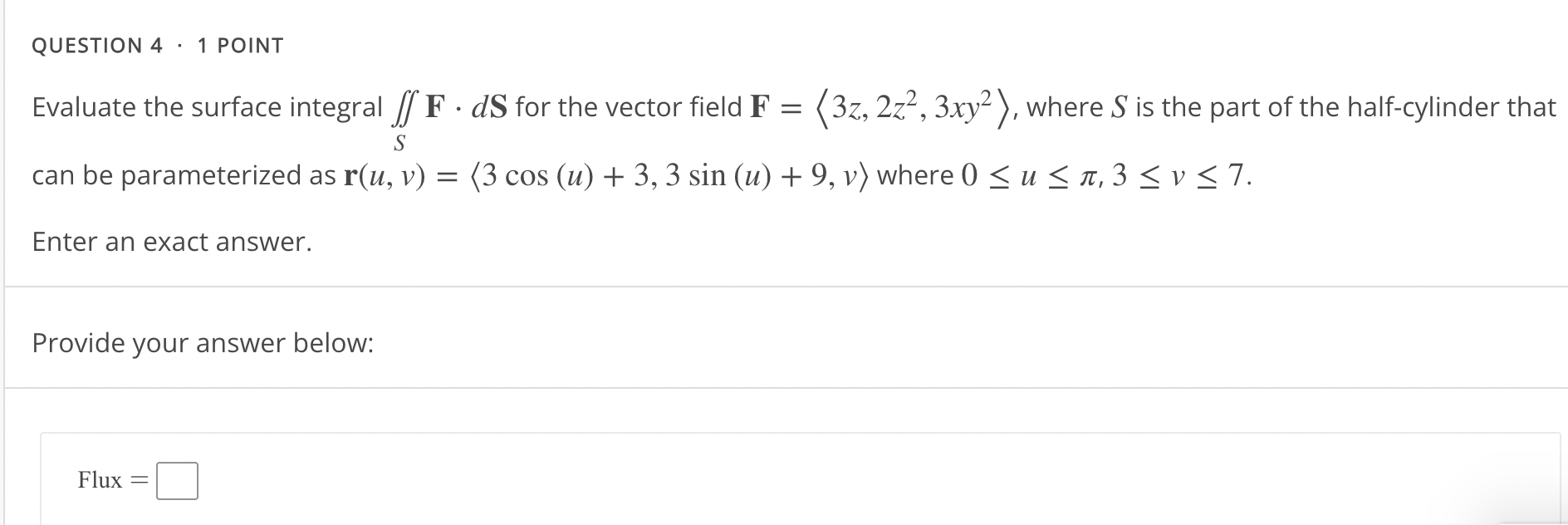Select the 'Enter an exact answer' text

coord(171,243)
